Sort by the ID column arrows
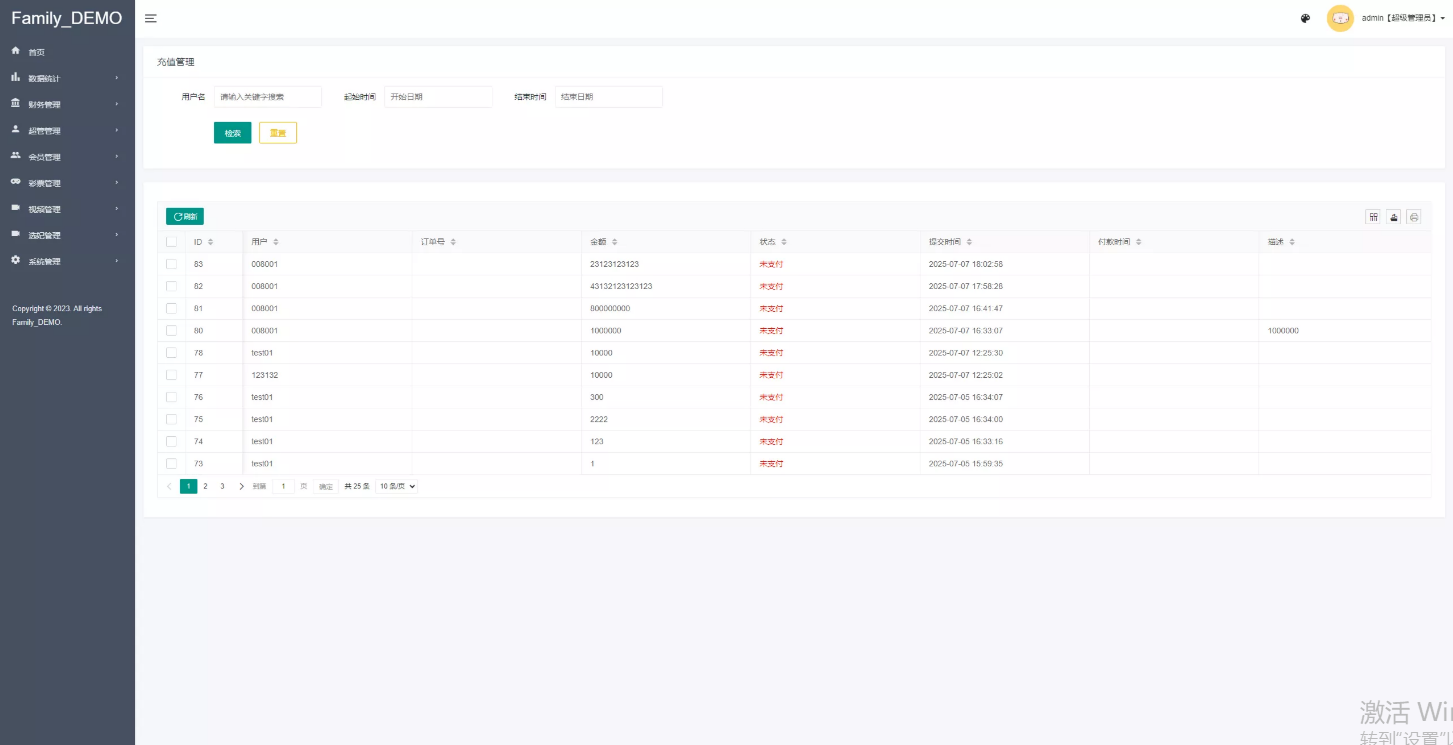1453x745 pixels. (x=210, y=242)
